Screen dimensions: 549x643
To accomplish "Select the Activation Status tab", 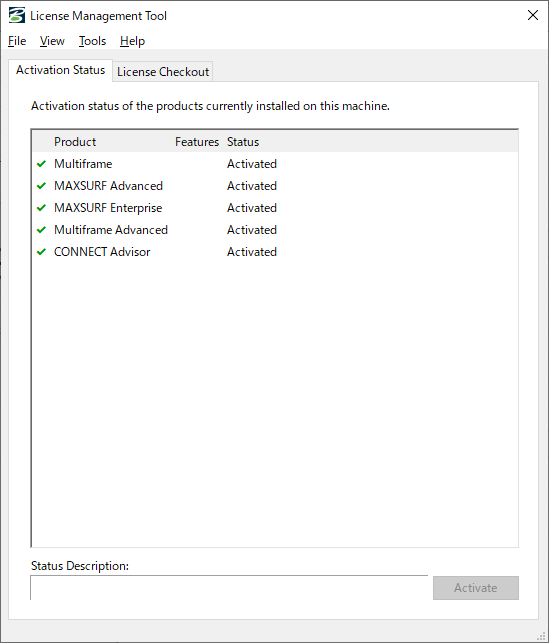I will click(x=61, y=70).
